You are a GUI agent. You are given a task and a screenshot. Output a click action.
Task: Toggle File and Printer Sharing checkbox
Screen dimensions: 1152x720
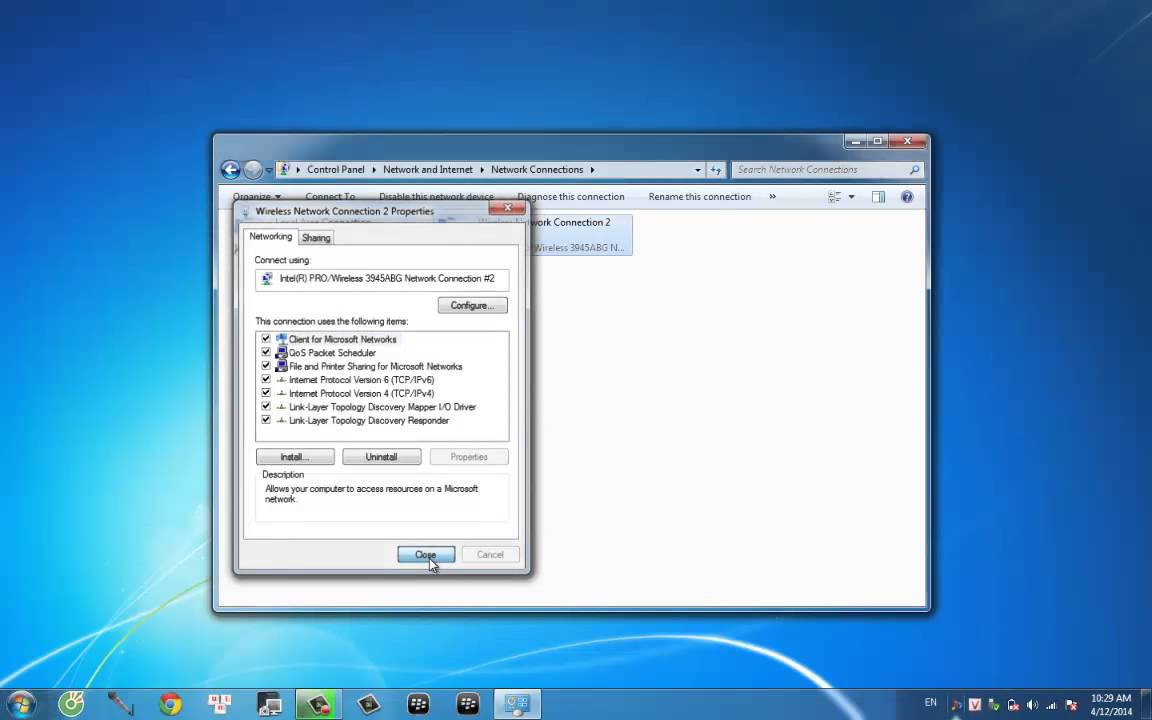coord(266,366)
